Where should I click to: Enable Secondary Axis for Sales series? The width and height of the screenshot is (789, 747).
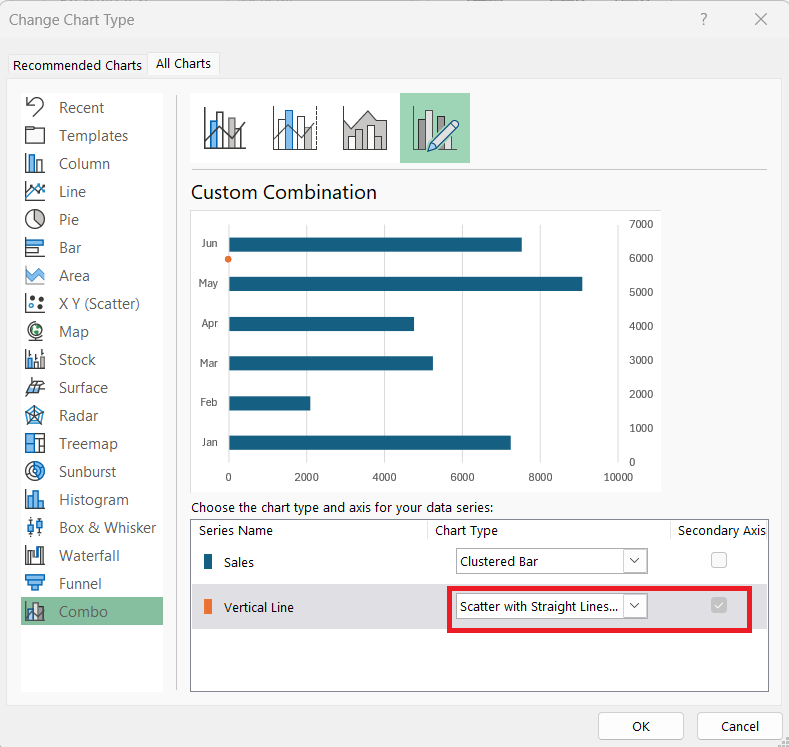719,560
